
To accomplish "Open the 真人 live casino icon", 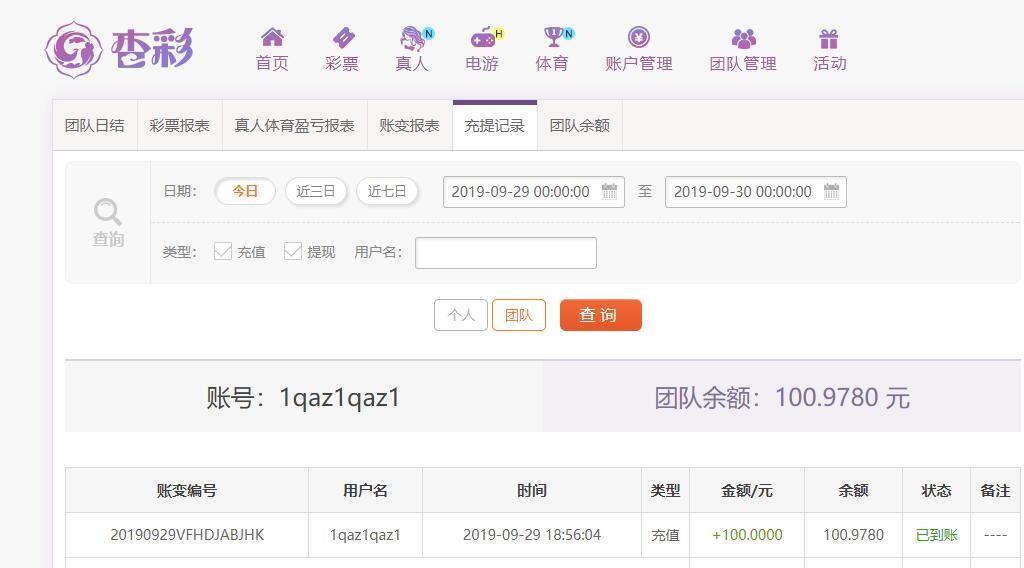I will click(414, 39).
